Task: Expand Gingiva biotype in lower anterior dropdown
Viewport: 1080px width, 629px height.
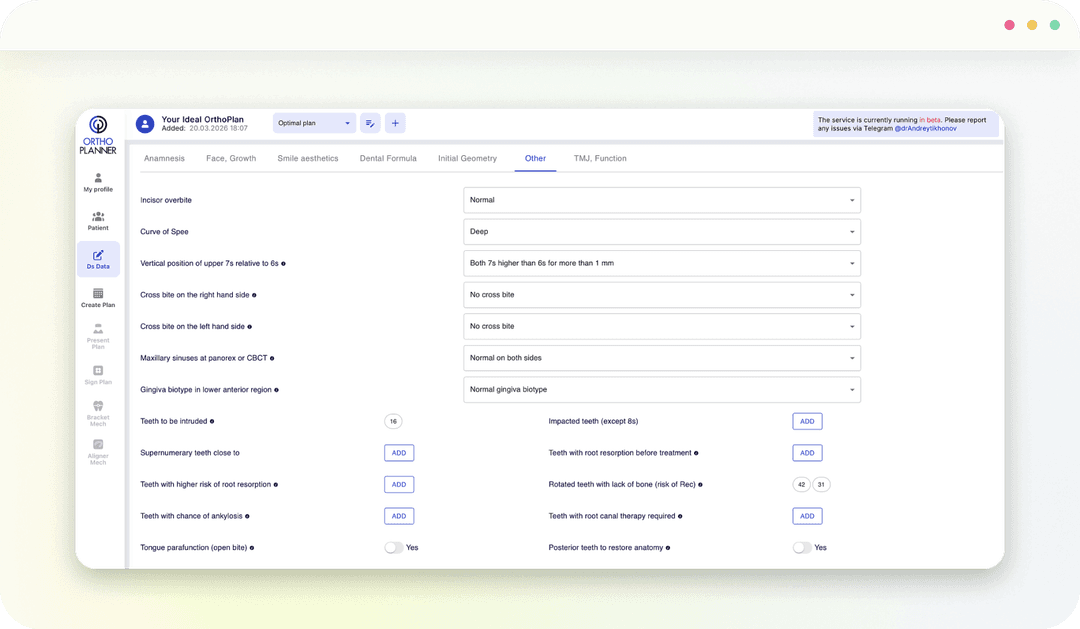Action: (661, 389)
